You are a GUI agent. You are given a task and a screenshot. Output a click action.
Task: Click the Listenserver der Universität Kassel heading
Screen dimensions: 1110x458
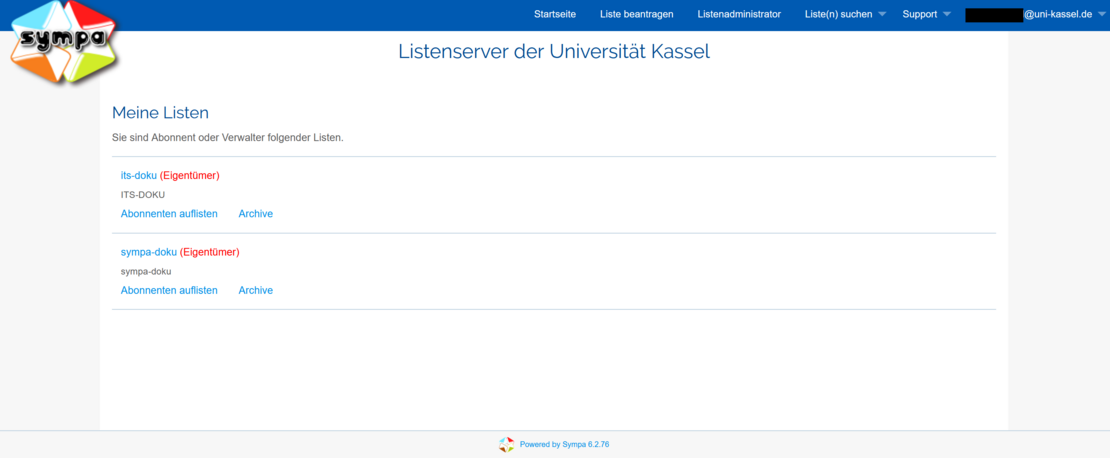[x=554, y=52]
